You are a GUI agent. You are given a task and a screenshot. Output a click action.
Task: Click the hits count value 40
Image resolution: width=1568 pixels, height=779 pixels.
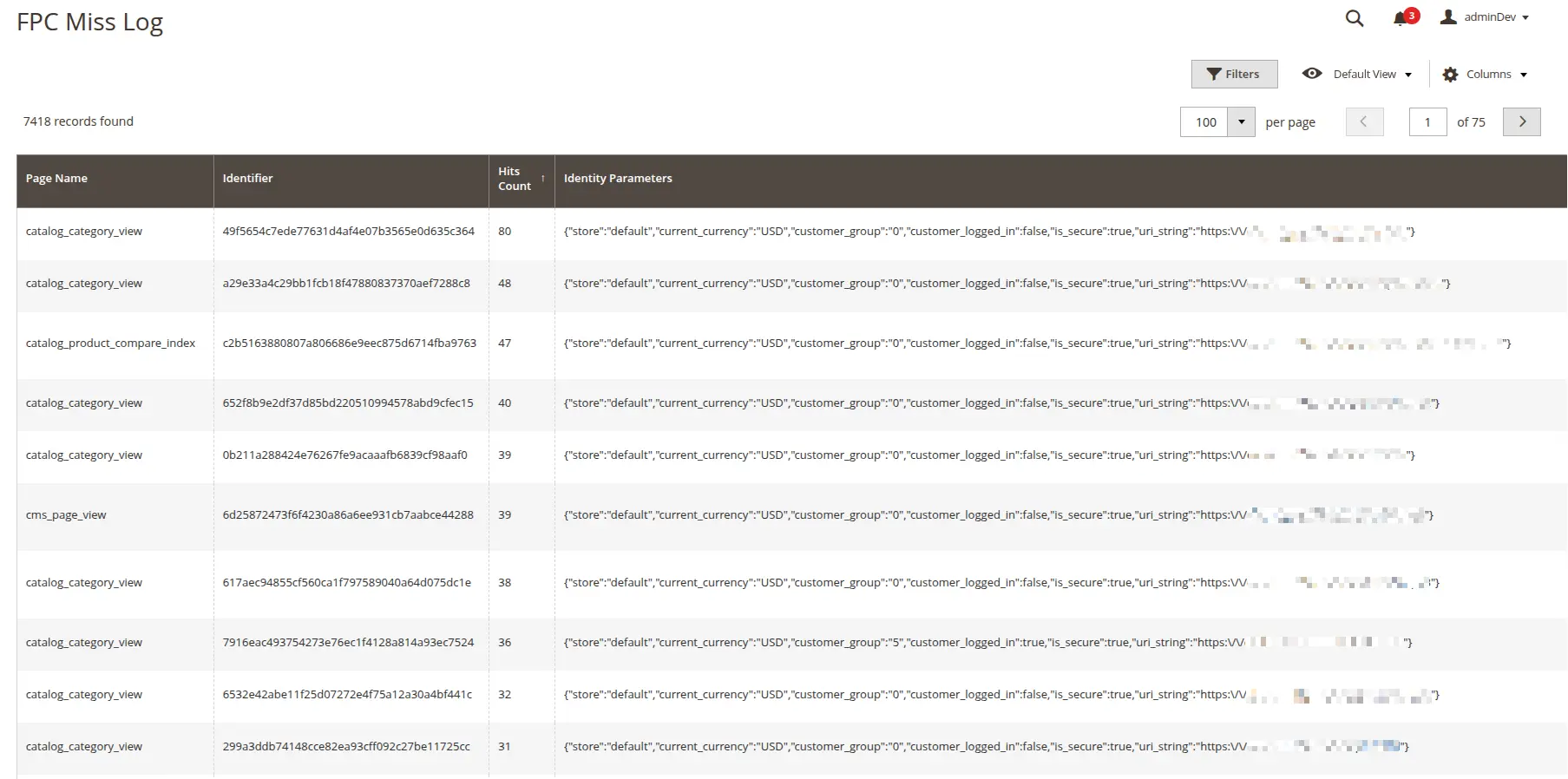(505, 403)
